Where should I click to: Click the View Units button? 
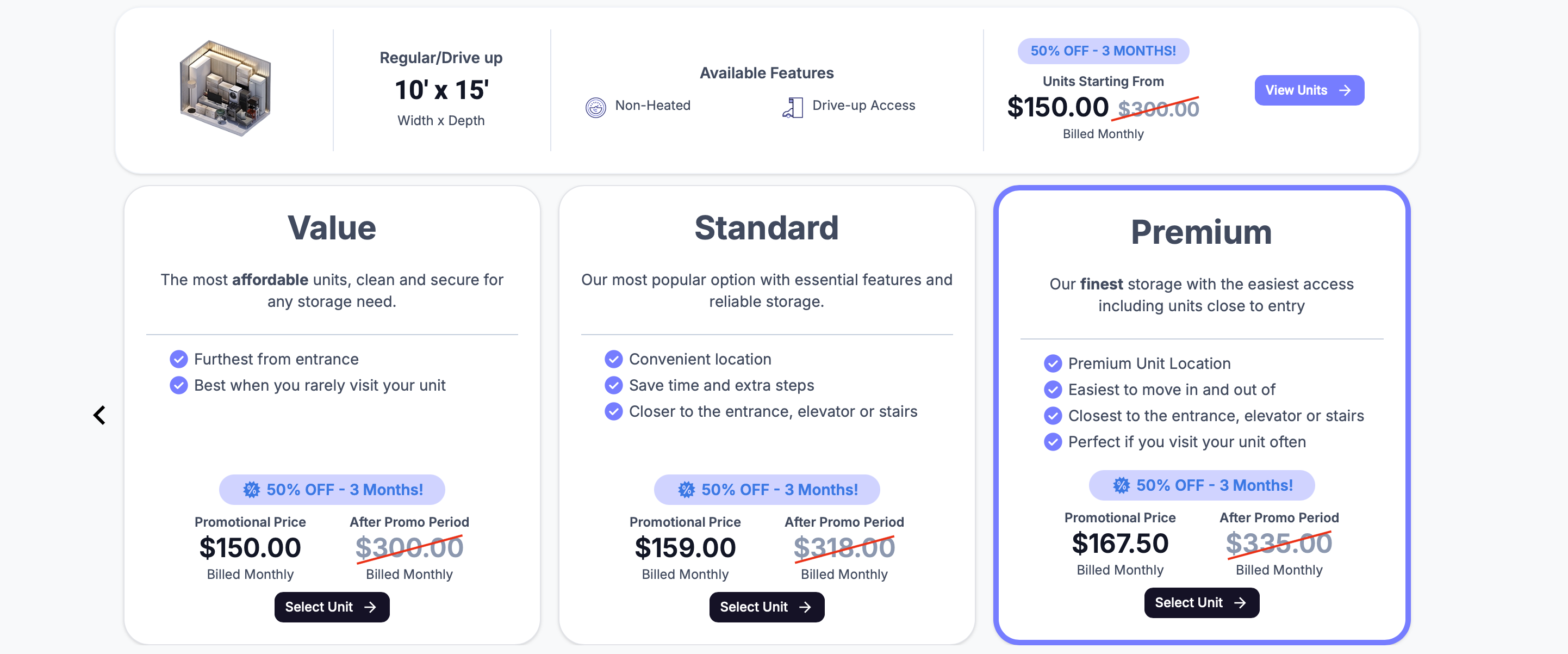click(1309, 90)
